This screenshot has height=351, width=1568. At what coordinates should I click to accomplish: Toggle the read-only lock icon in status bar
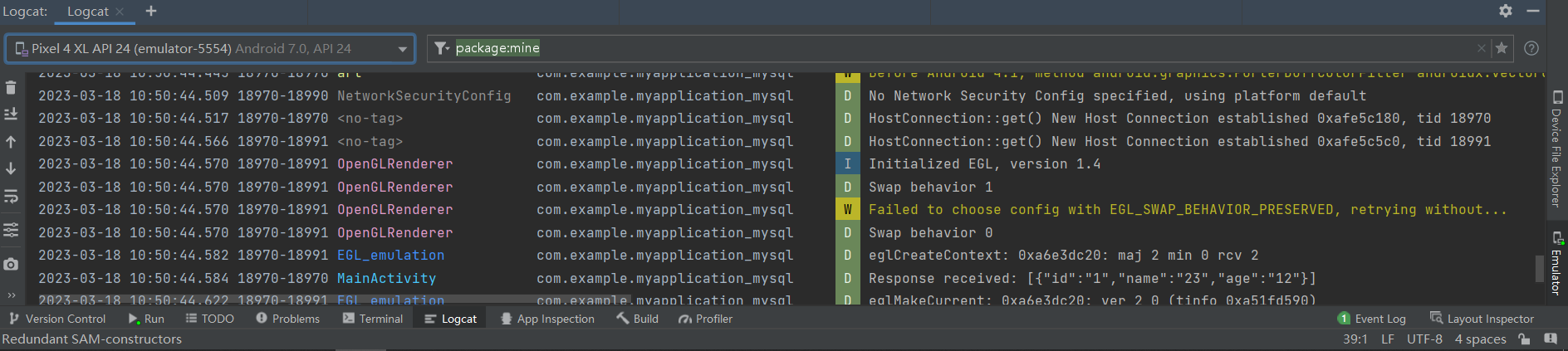click(x=1524, y=339)
